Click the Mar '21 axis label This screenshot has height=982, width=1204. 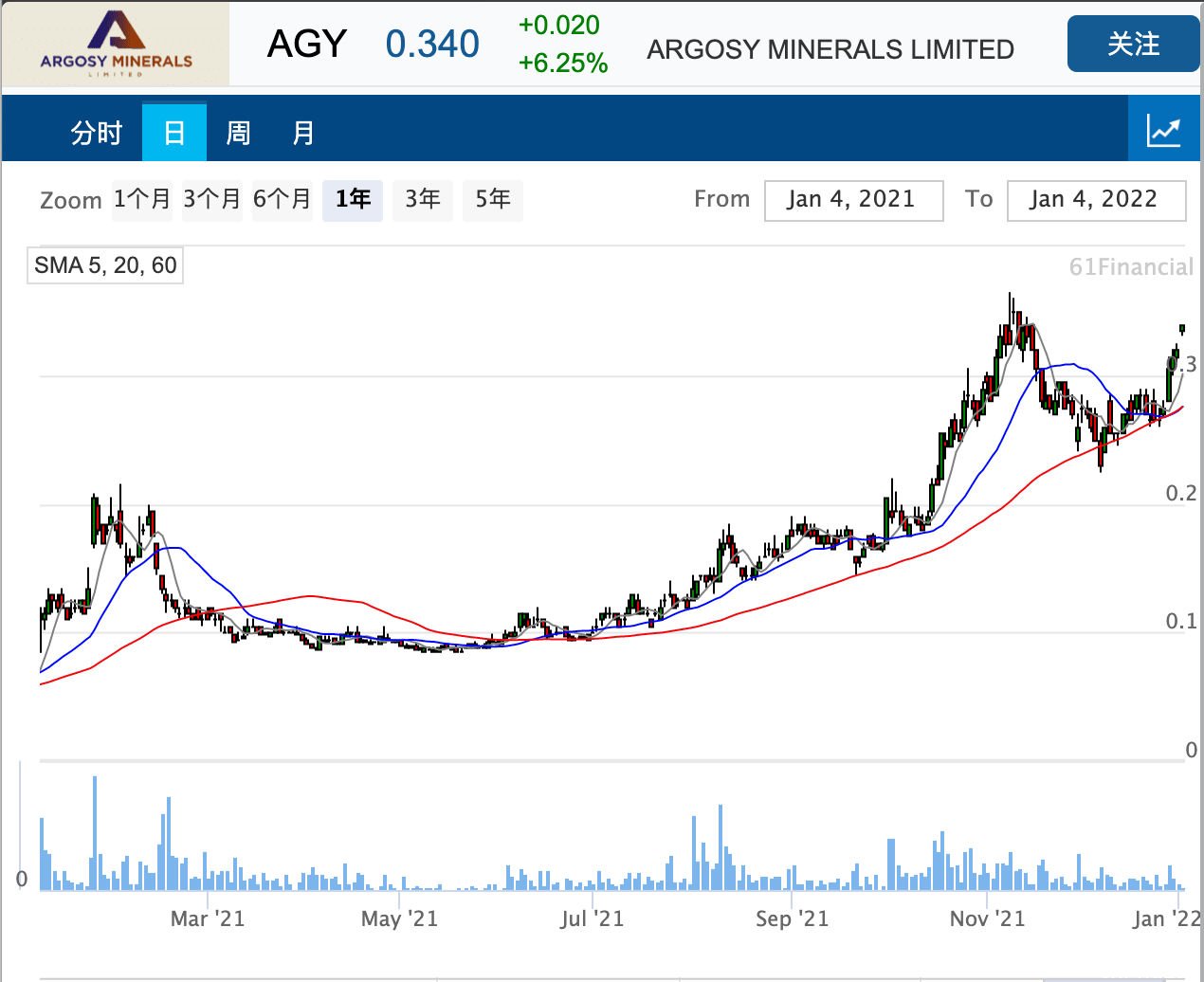click(208, 918)
